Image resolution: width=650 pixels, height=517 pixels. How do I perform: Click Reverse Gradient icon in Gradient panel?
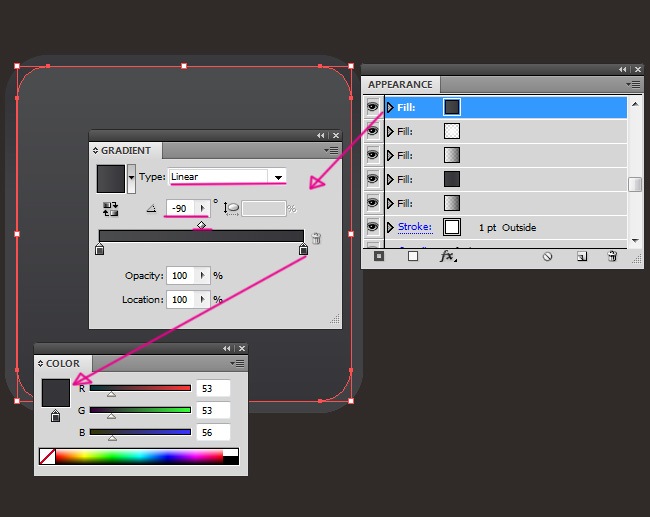click(110, 208)
